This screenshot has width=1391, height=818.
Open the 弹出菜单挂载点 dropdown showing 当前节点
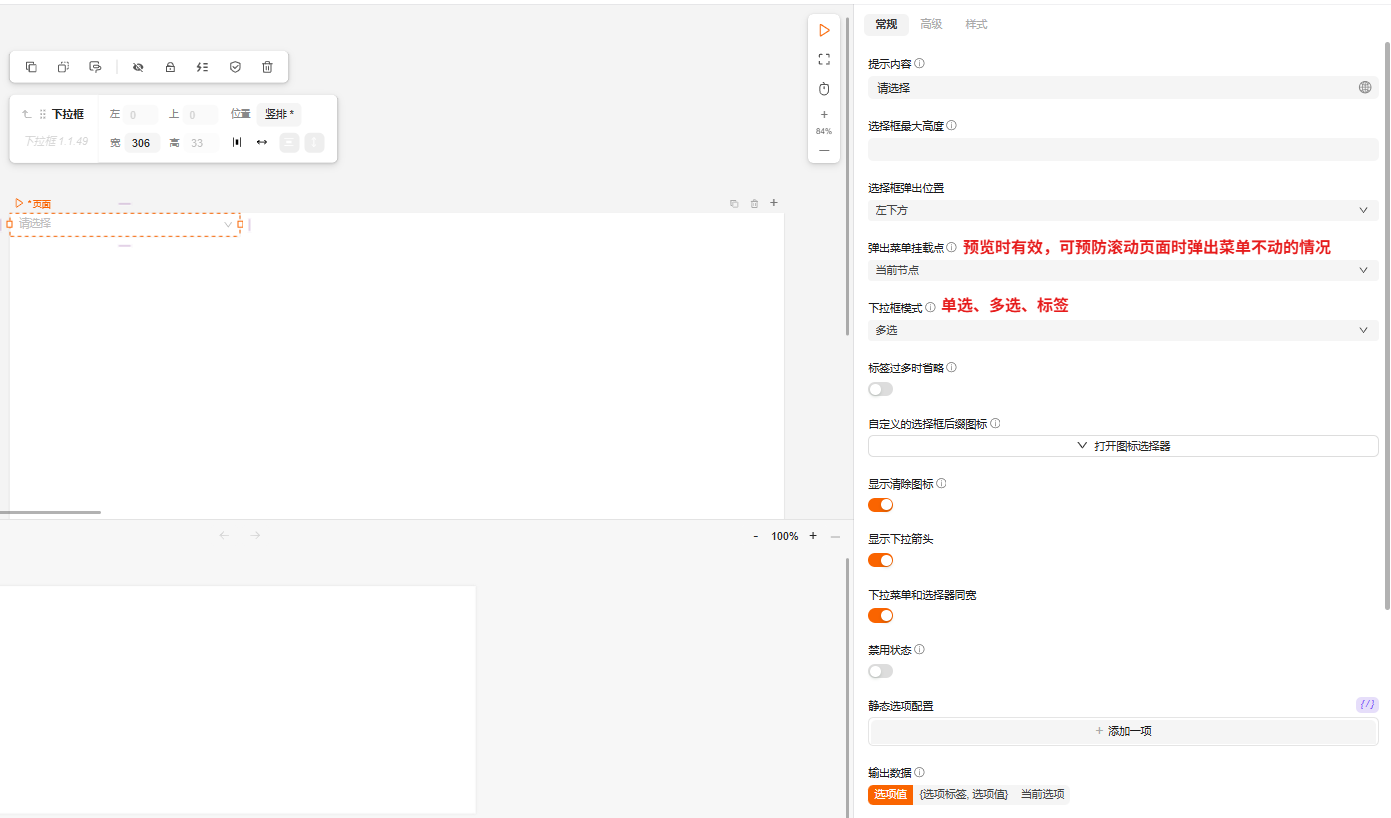click(x=1122, y=270)
